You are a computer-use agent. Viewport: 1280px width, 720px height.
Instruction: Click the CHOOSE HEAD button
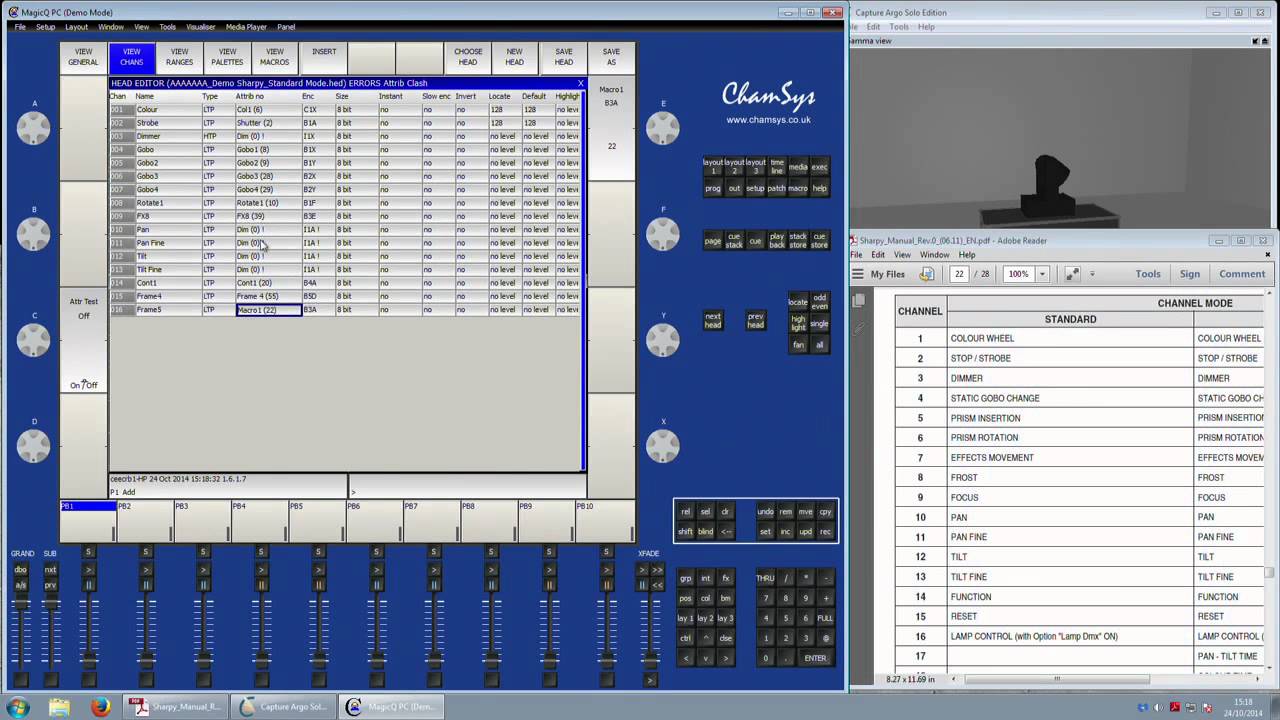point(468,58)
